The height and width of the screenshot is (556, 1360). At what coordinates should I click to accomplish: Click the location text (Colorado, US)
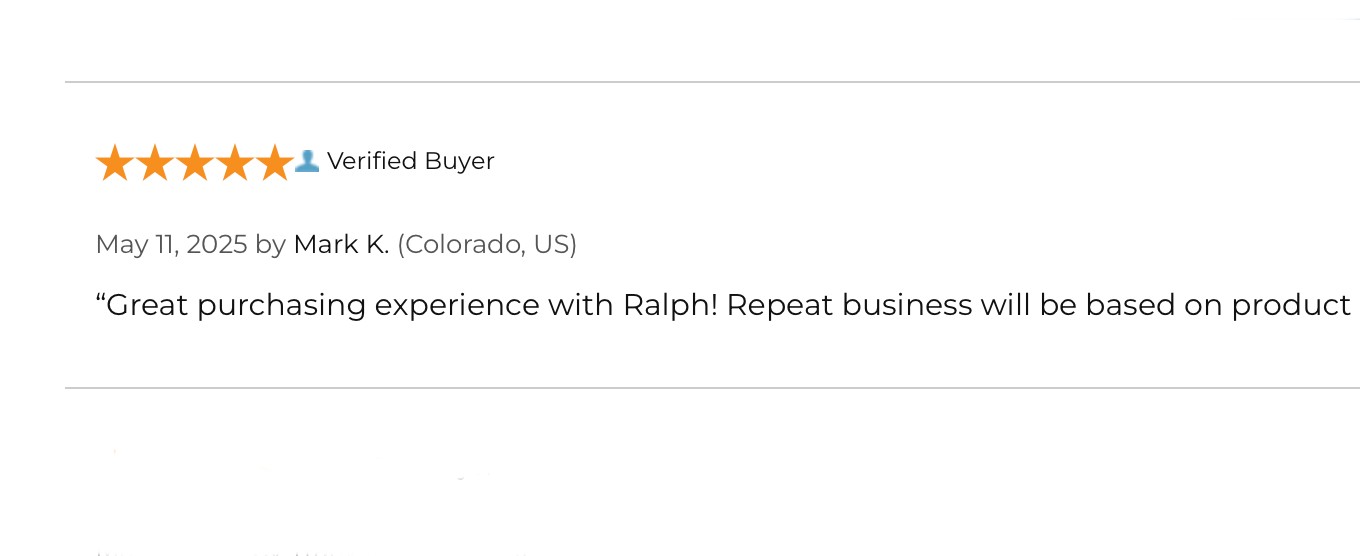(487, 245)
